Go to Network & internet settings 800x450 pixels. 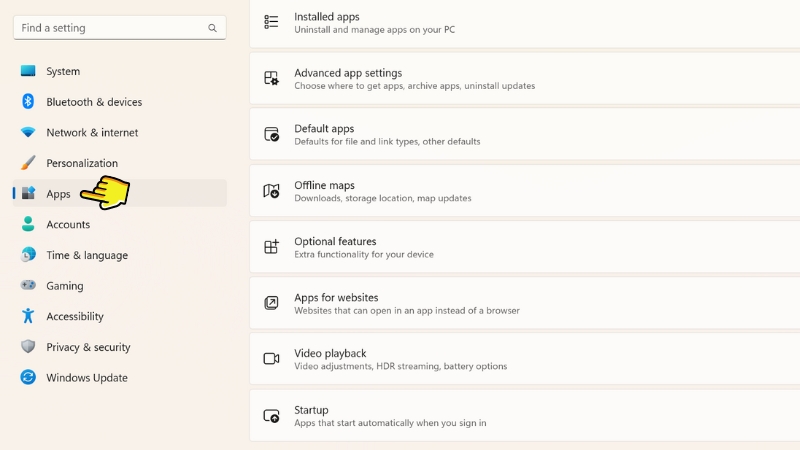(92, 132)
